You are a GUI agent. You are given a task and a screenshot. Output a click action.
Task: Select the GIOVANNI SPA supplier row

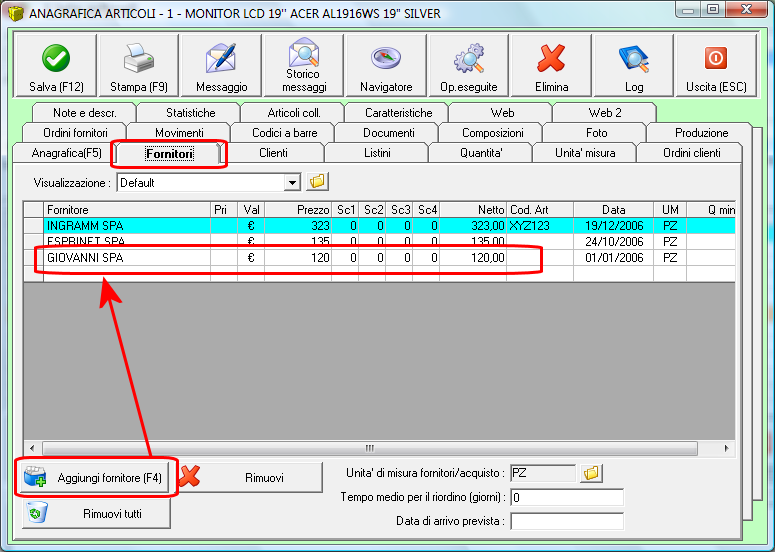tap(380, 257)
